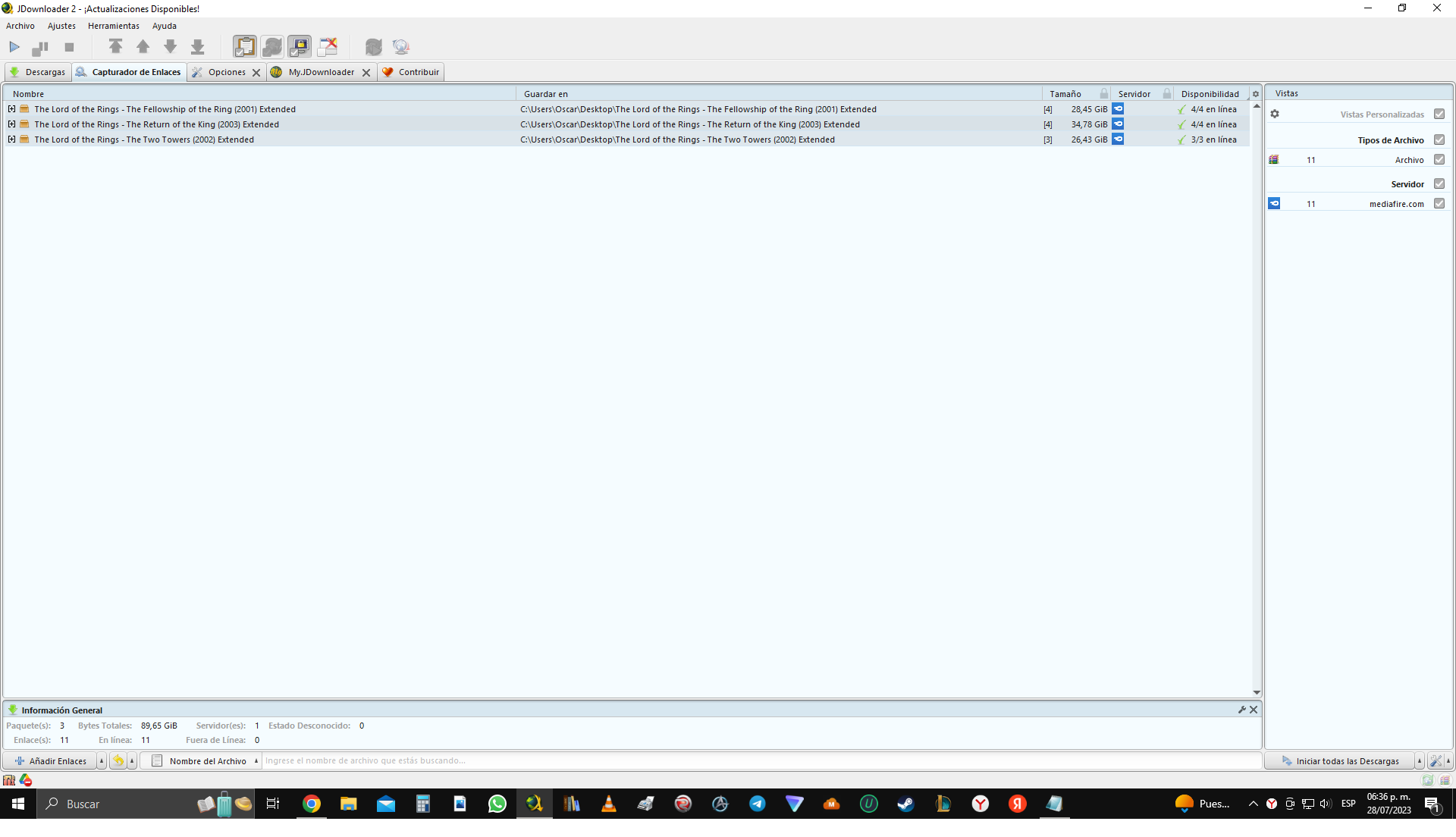Sort by the Disponibilidad column header

click(x=1210, y=94)
